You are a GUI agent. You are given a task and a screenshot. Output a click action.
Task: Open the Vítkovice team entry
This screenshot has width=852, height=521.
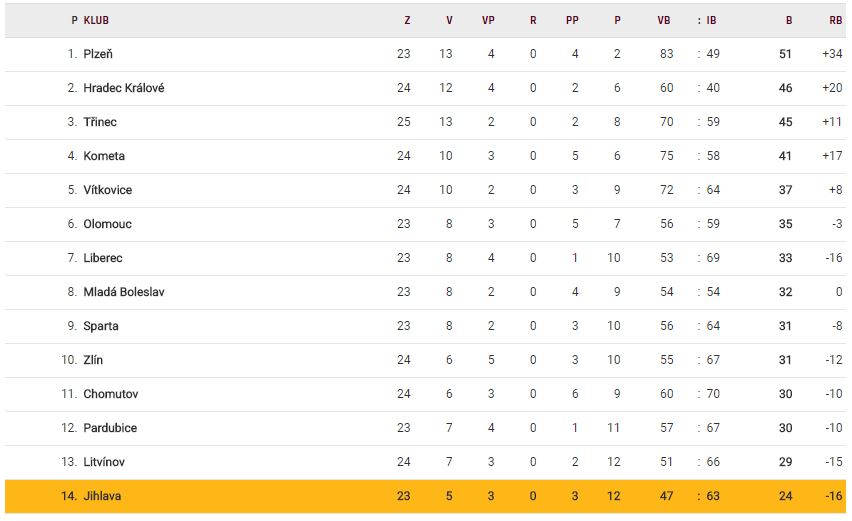[x=107, y=190]
